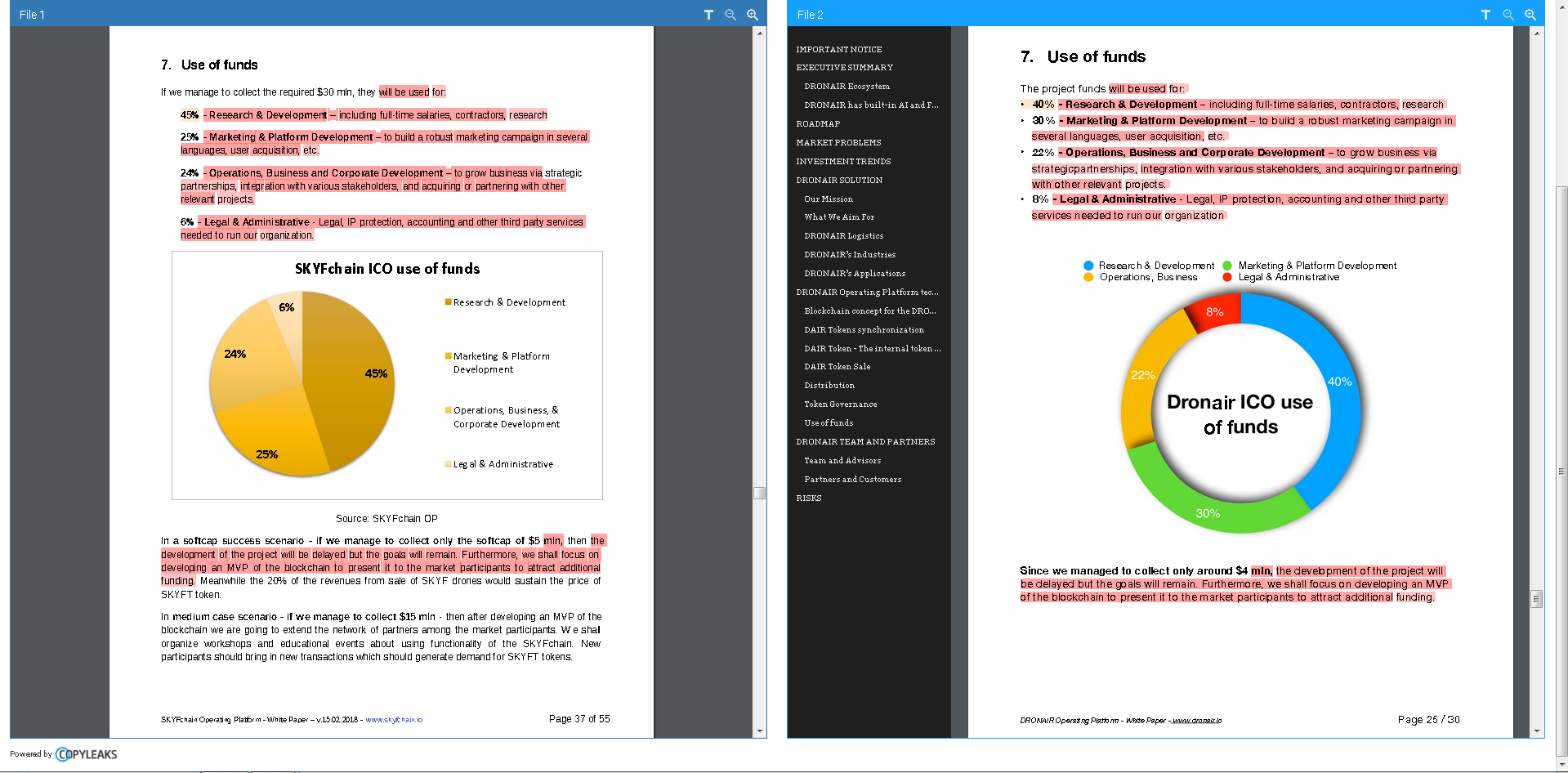Zoom out File 1 document
The height and width of the screenshot is (773, 1568).
click(730, 15)
